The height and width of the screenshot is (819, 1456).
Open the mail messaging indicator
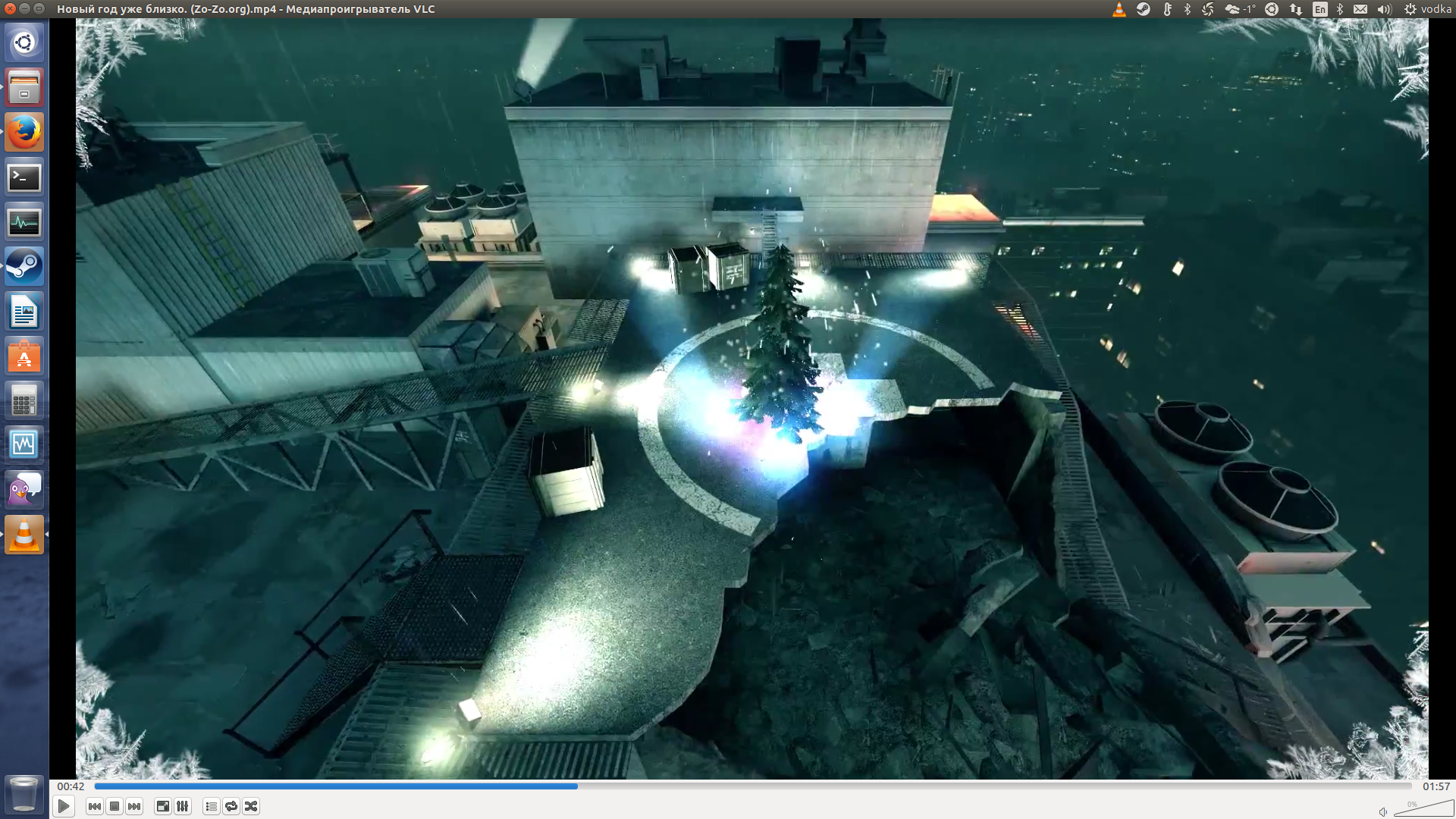click(x=1360, y=9)
